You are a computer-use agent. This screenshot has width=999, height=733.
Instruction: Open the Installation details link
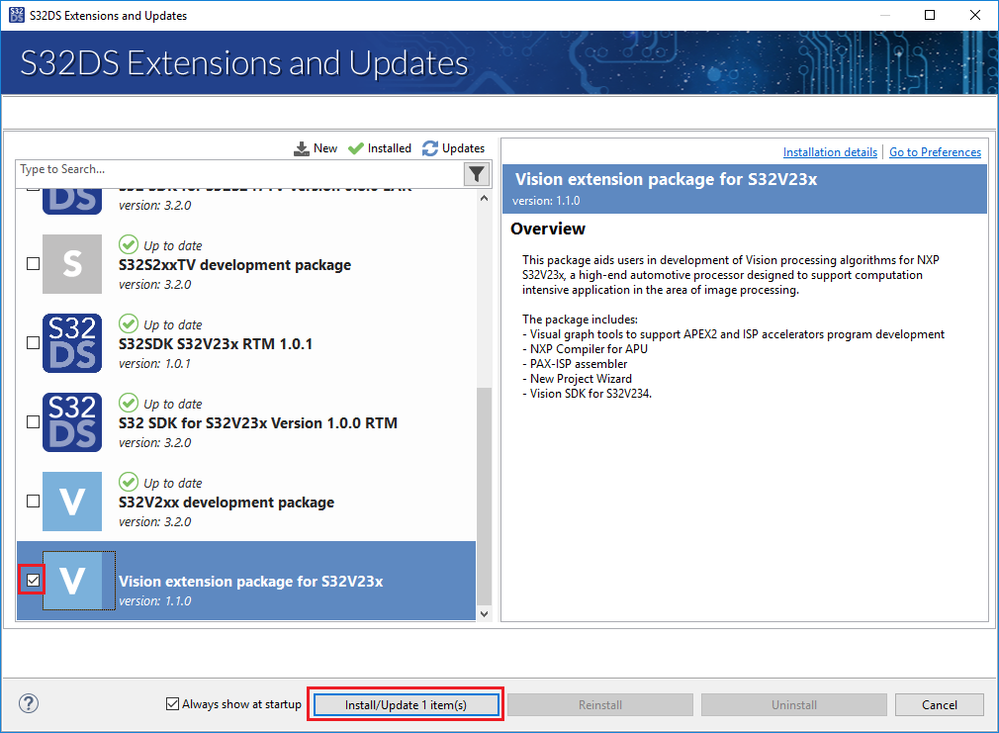coord(830,152)
